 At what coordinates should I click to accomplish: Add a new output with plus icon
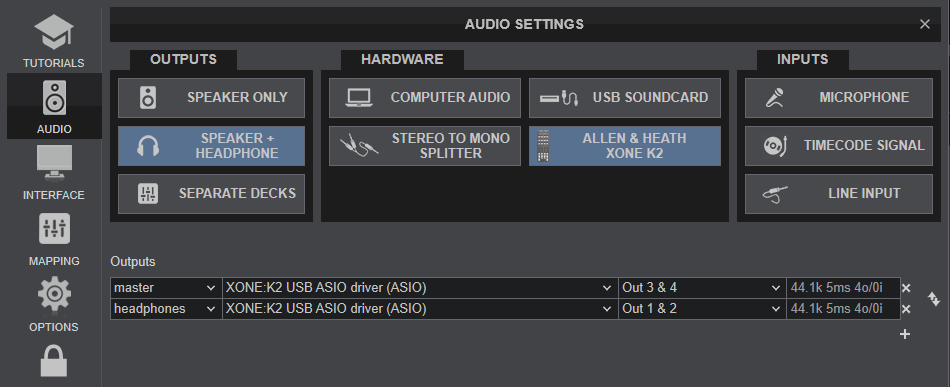[905, 334]
